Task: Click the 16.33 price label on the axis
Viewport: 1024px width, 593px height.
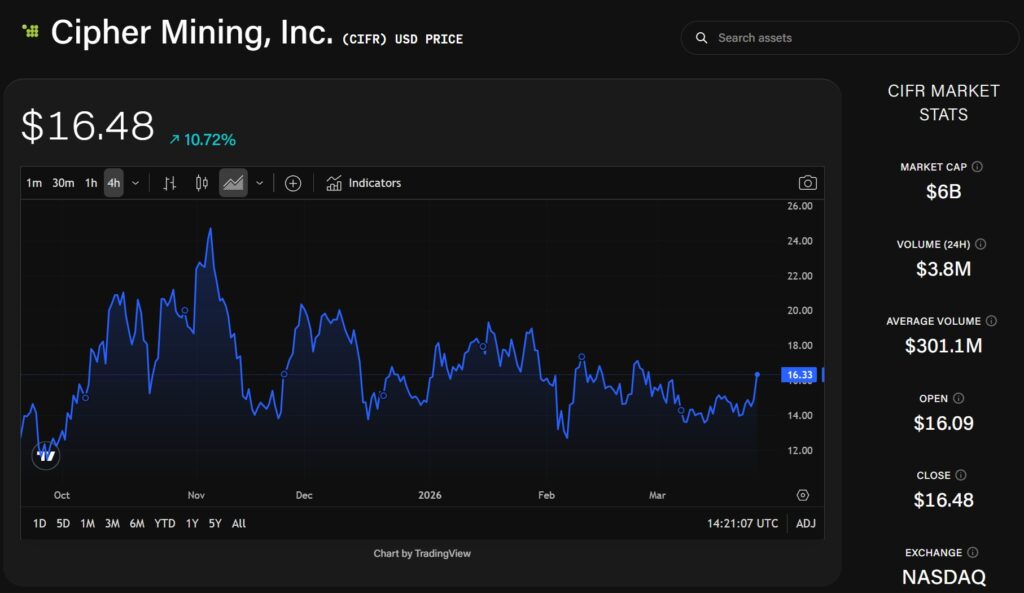Action: pyautogui.click(x=799, y=373)
